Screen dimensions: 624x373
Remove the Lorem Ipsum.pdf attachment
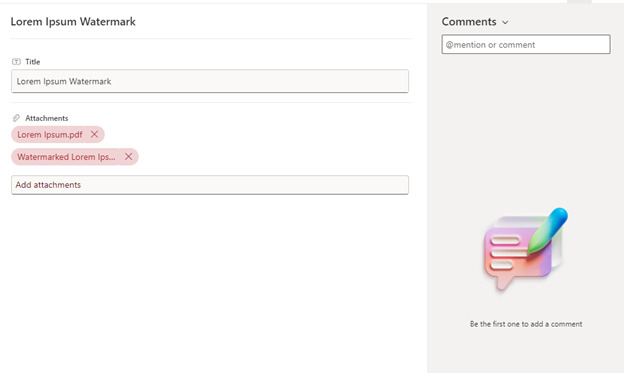94,135
